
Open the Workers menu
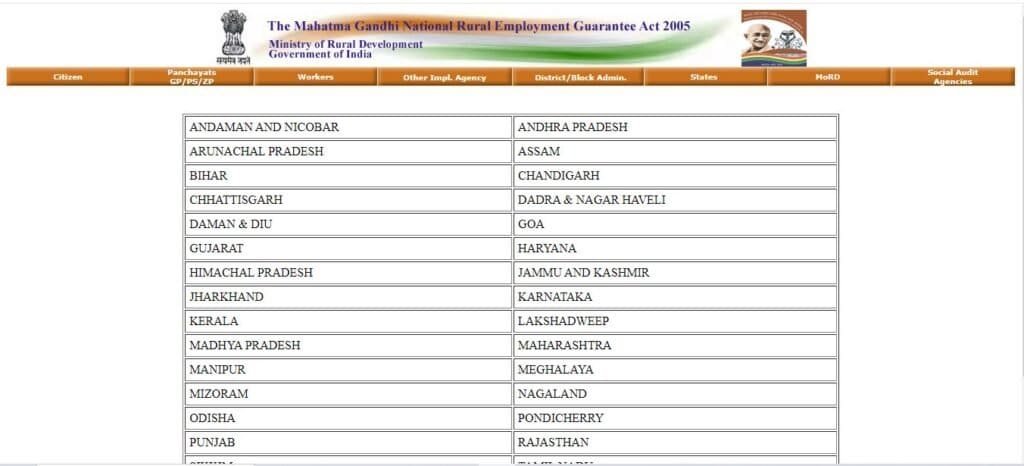(315, 77)
